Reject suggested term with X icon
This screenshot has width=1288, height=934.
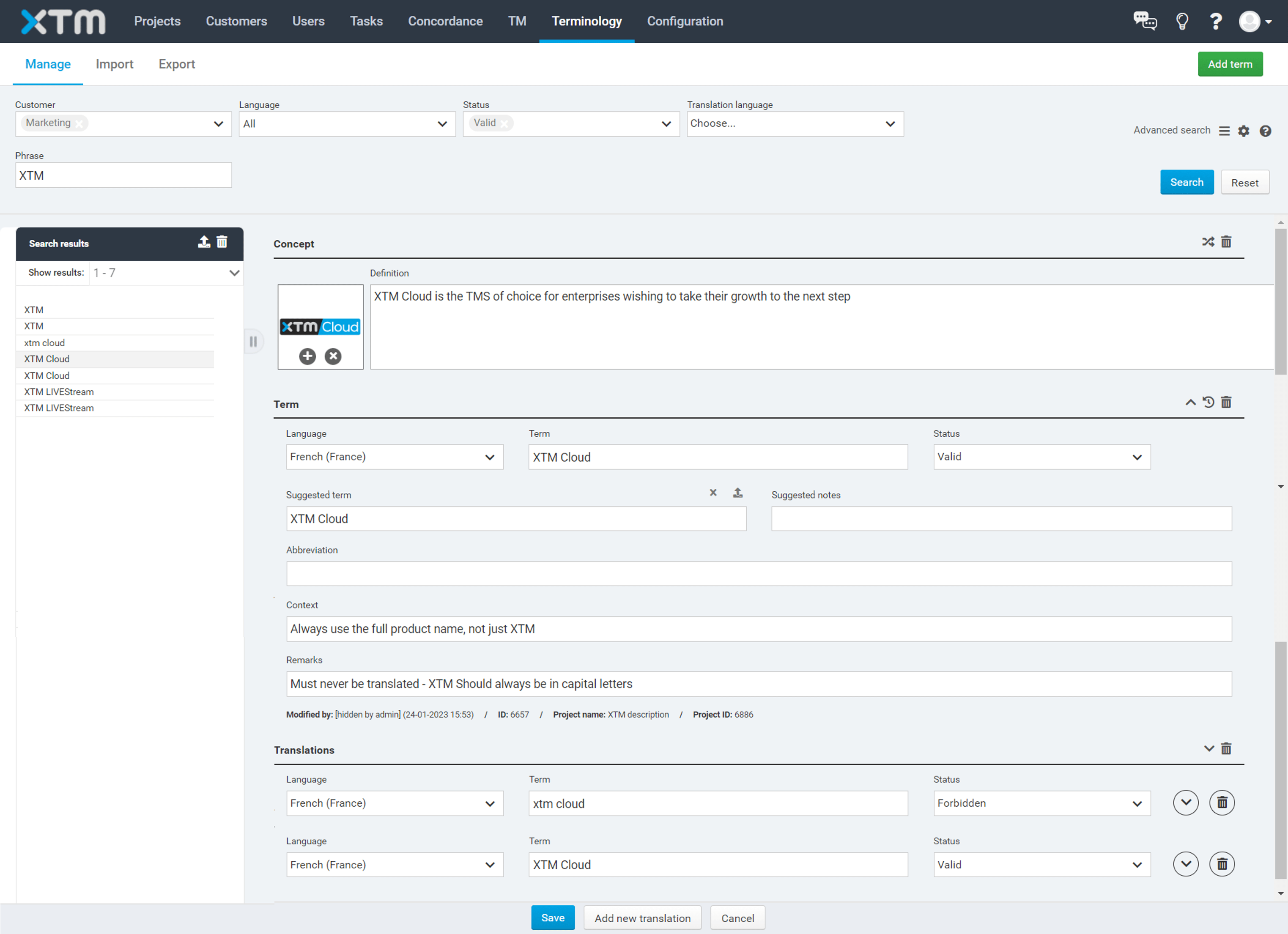tap(713, 493)
